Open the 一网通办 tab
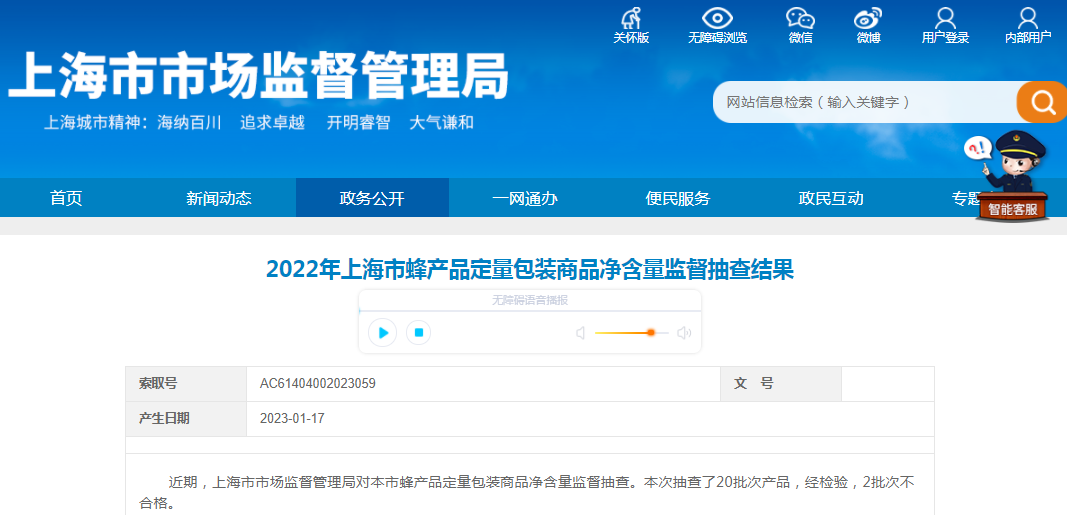1067x515 pixels. point(525,198)
